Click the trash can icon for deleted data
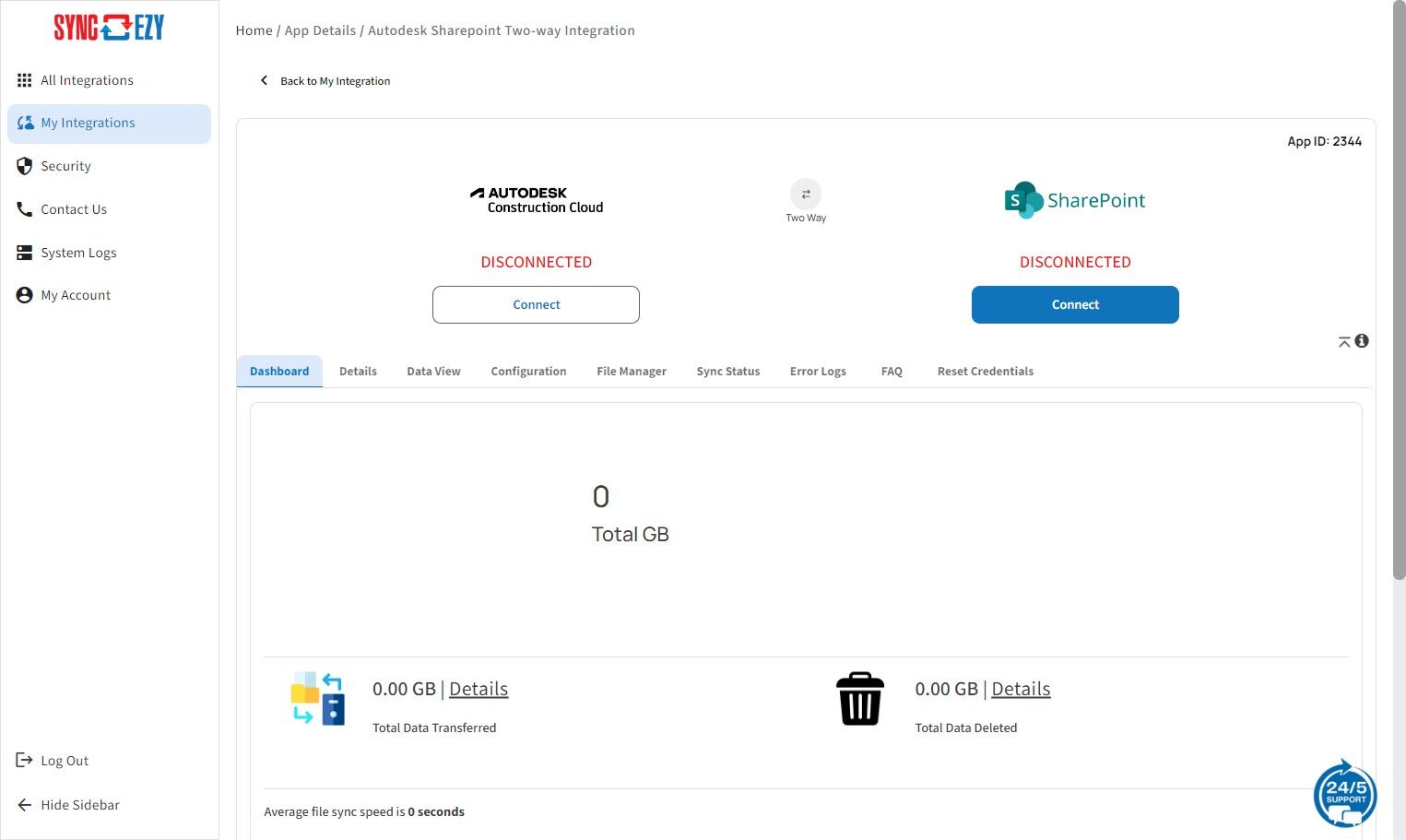 point(860,699)
